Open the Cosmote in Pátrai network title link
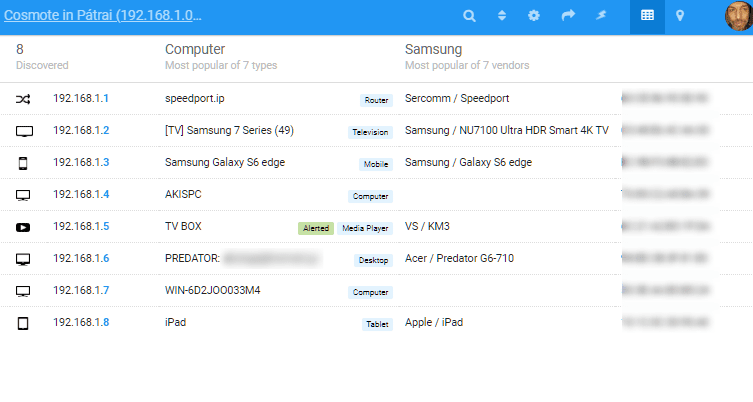Image resolution: width=753 pixels, height=402 pixels. click(103, 15)
